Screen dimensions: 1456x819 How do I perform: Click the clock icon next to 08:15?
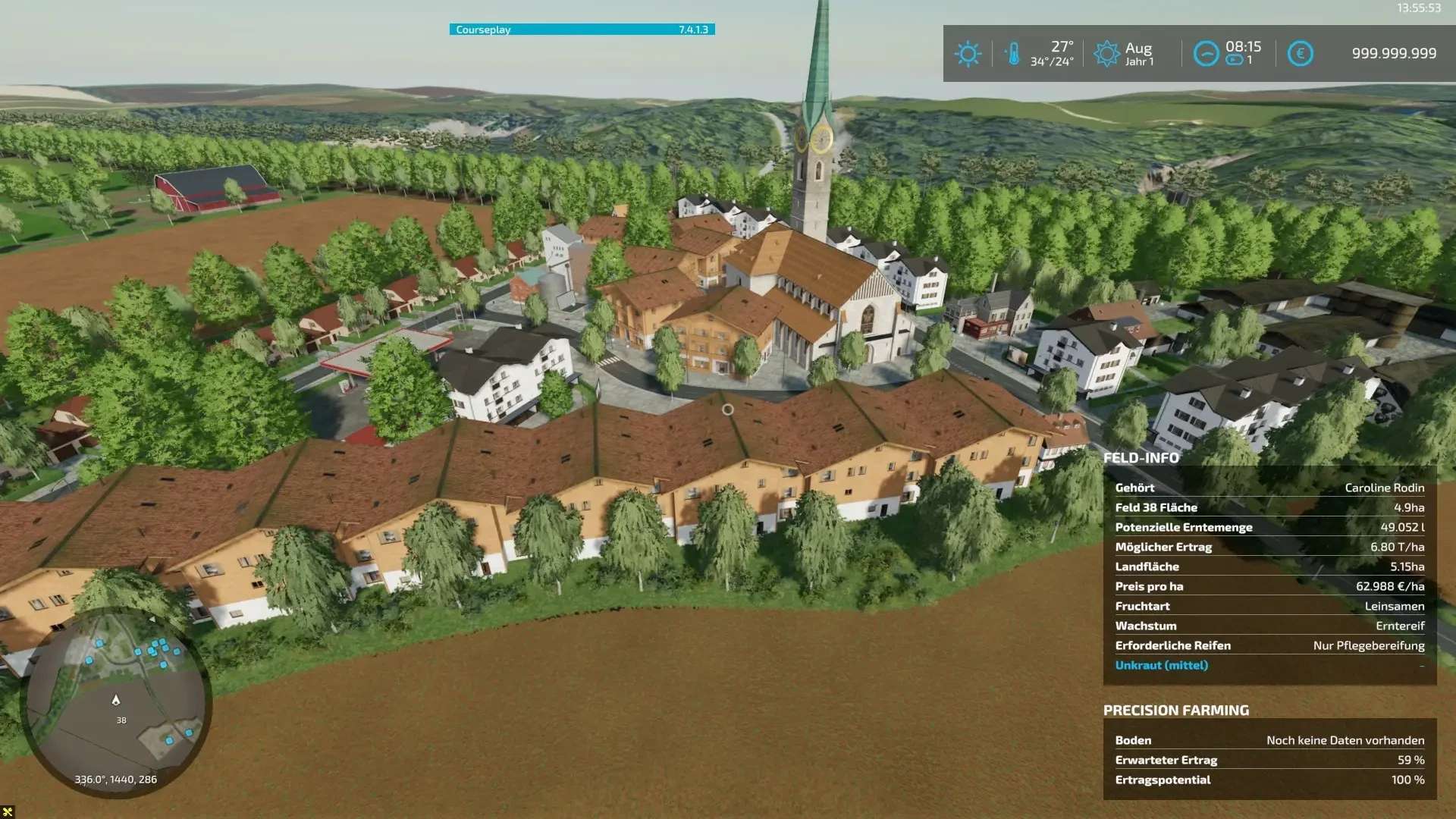1206,54
